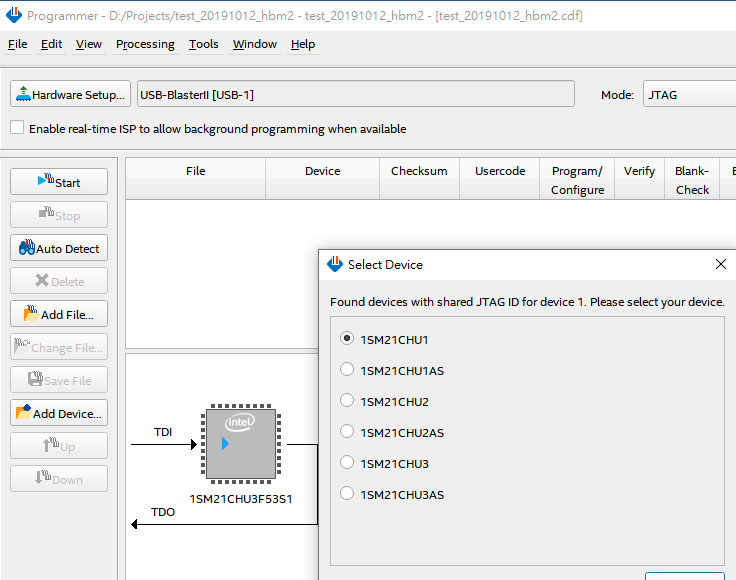This screenshot has width=736, height=580.
Task: Click the Mode: label
Action: coord(617,95)
